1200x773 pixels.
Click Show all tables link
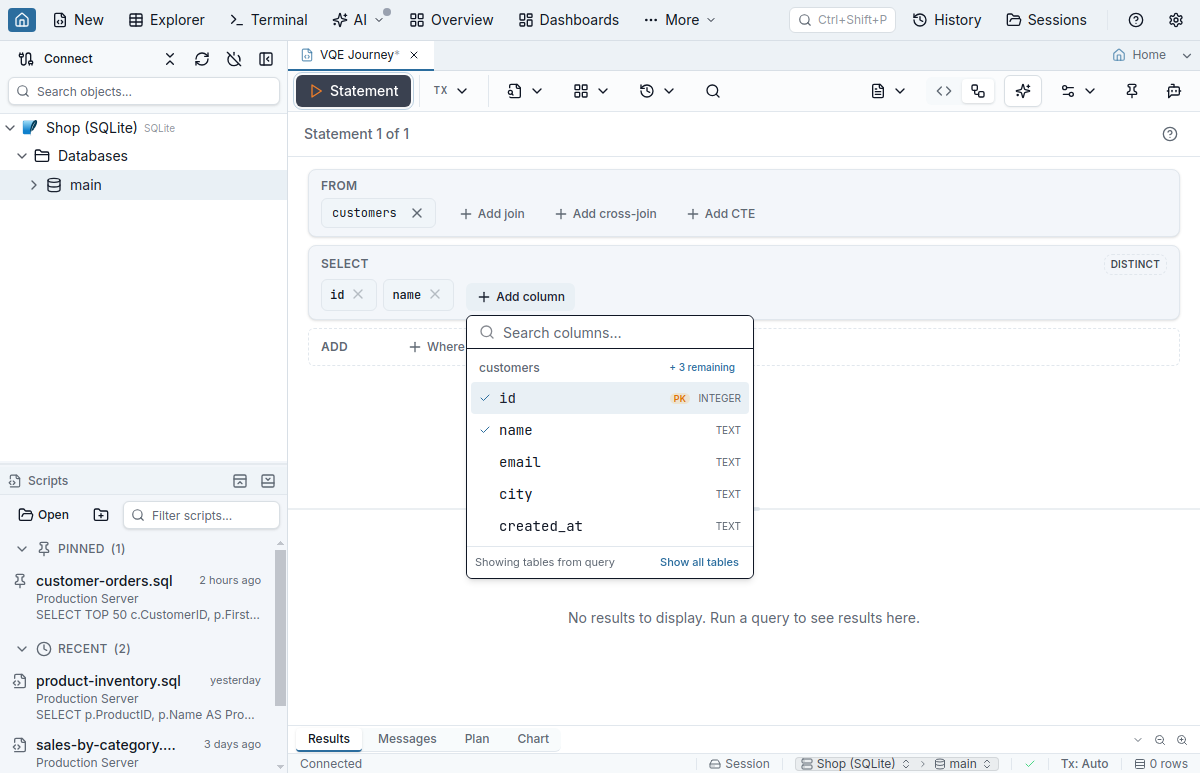click(699, 562)
